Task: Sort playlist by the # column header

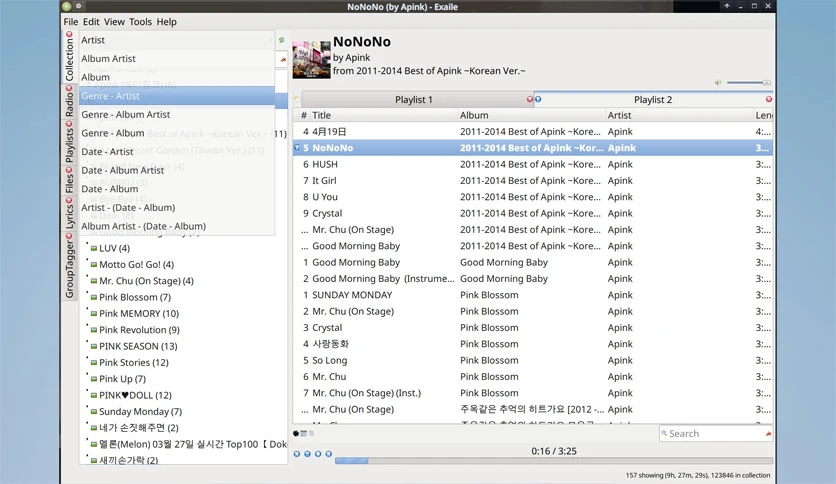Action: tap(303, 115)
